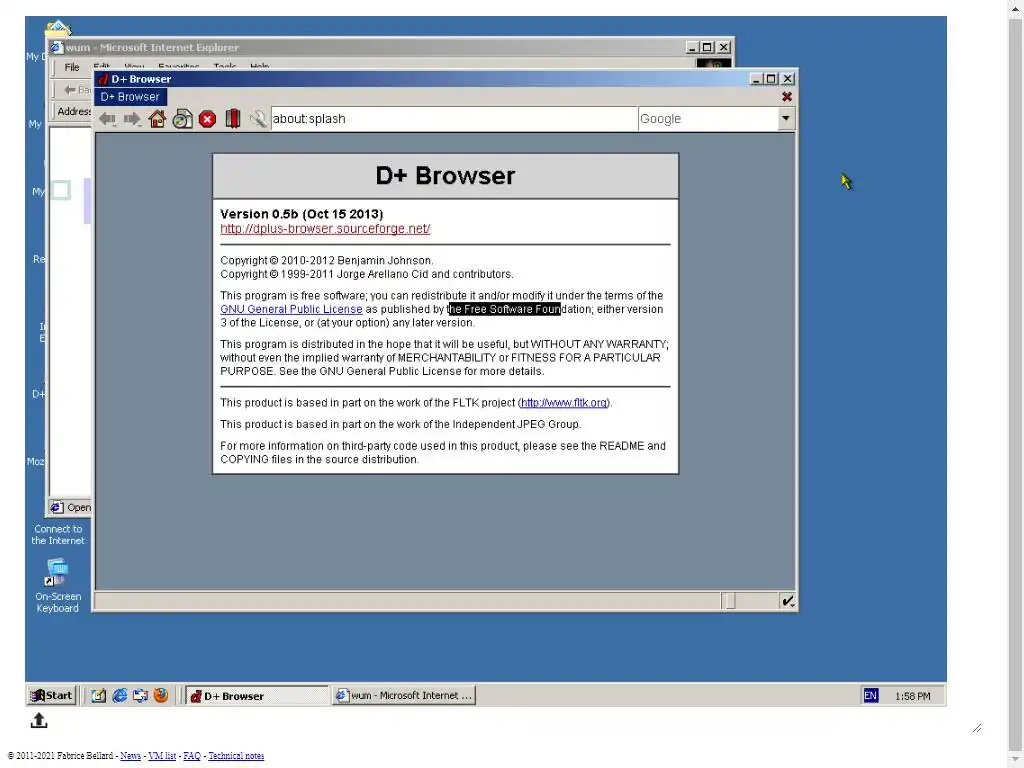Click the 1:58 PM system clock

pos(912,696)
